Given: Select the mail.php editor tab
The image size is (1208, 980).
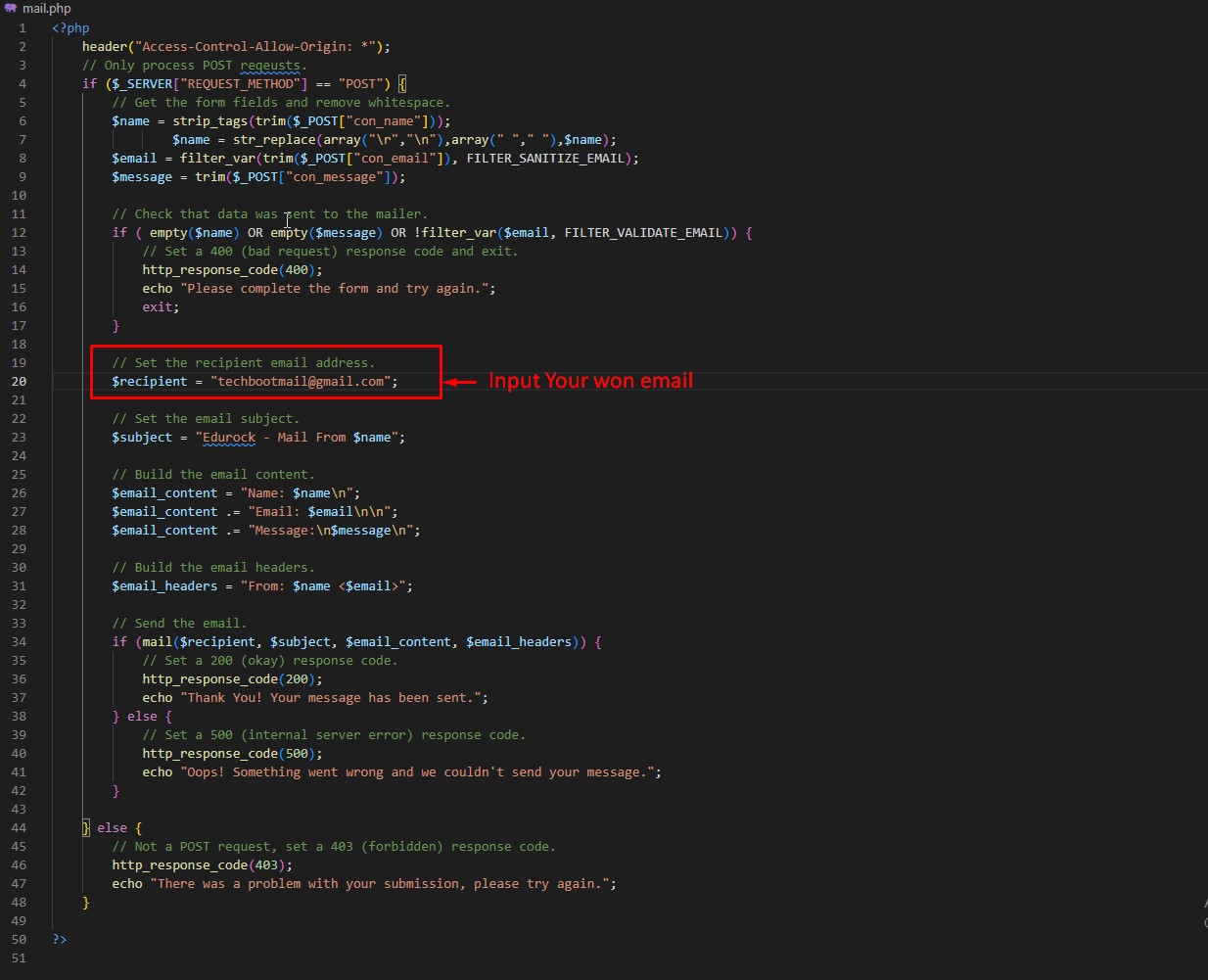Looking at the screenshot, I should [x=46, y=8].
